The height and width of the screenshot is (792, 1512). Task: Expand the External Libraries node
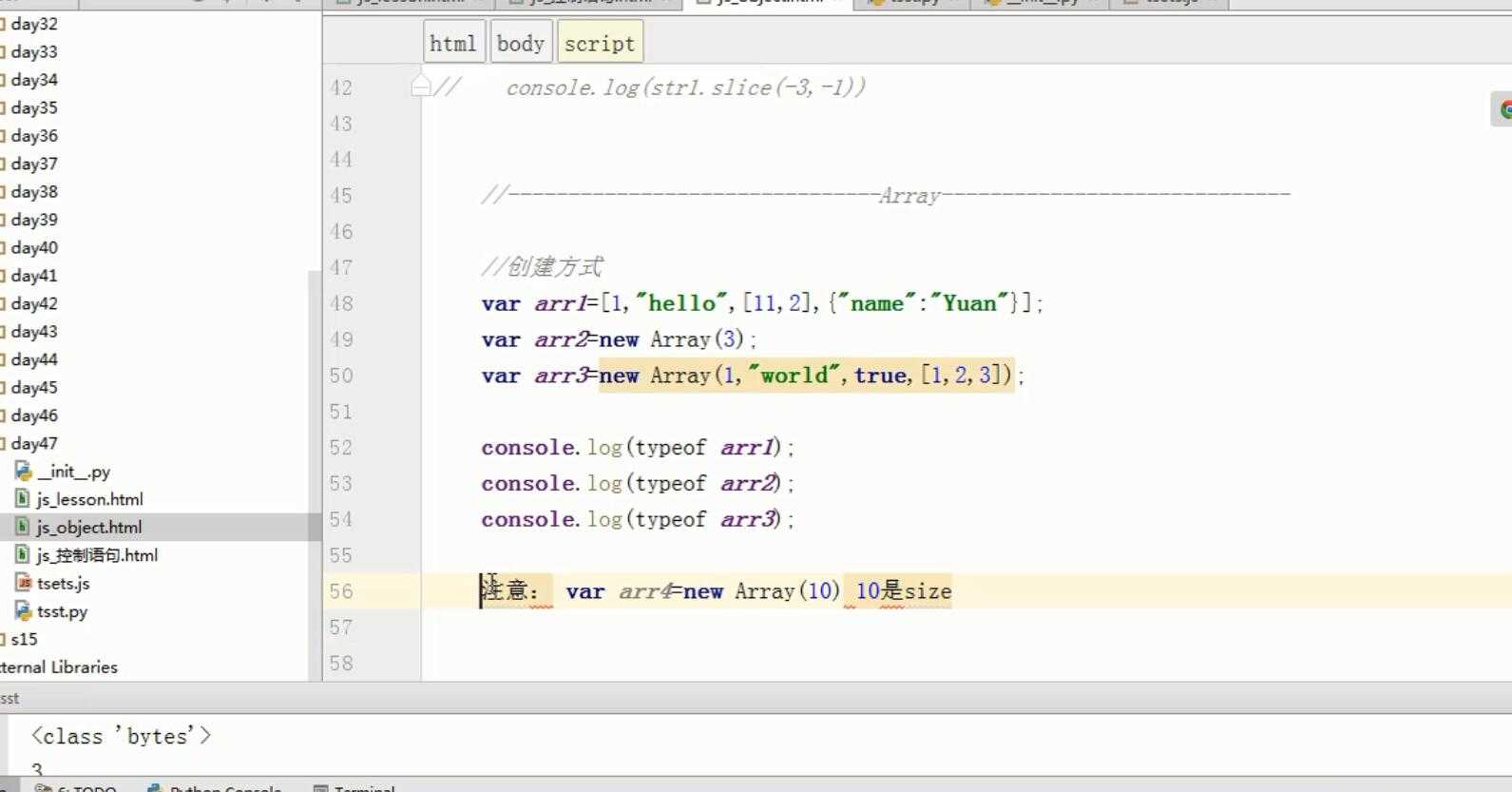(x=59, y=666)
